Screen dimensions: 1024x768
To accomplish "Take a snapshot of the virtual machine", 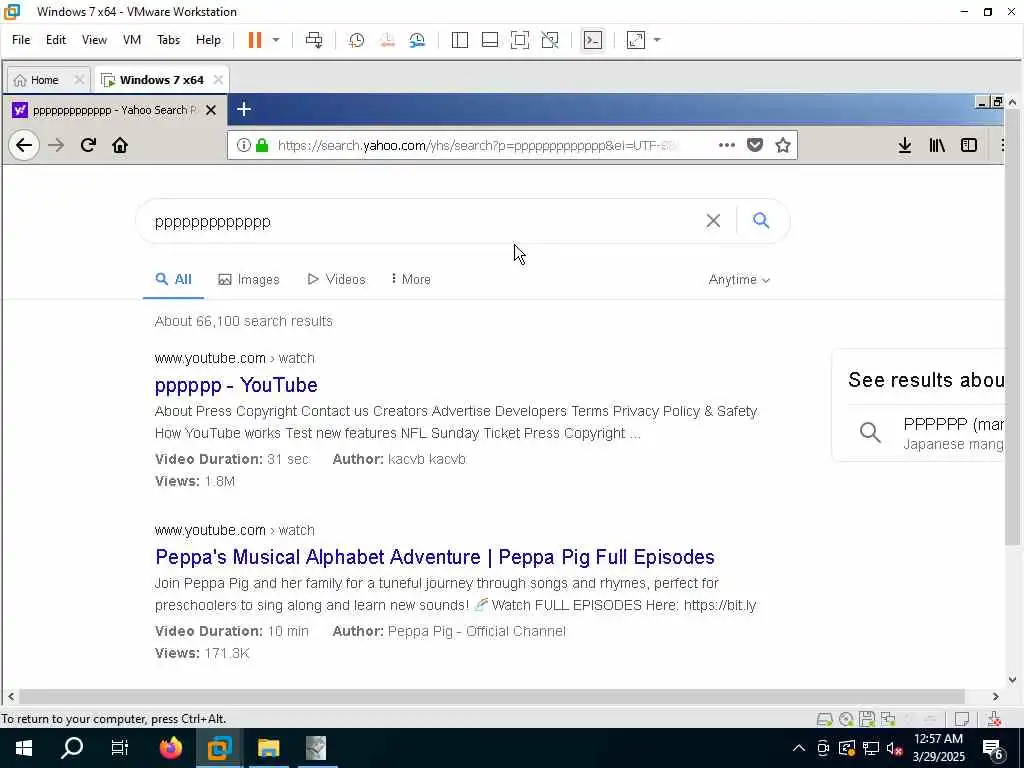I will pyautogui.click(x=357, y=40).
